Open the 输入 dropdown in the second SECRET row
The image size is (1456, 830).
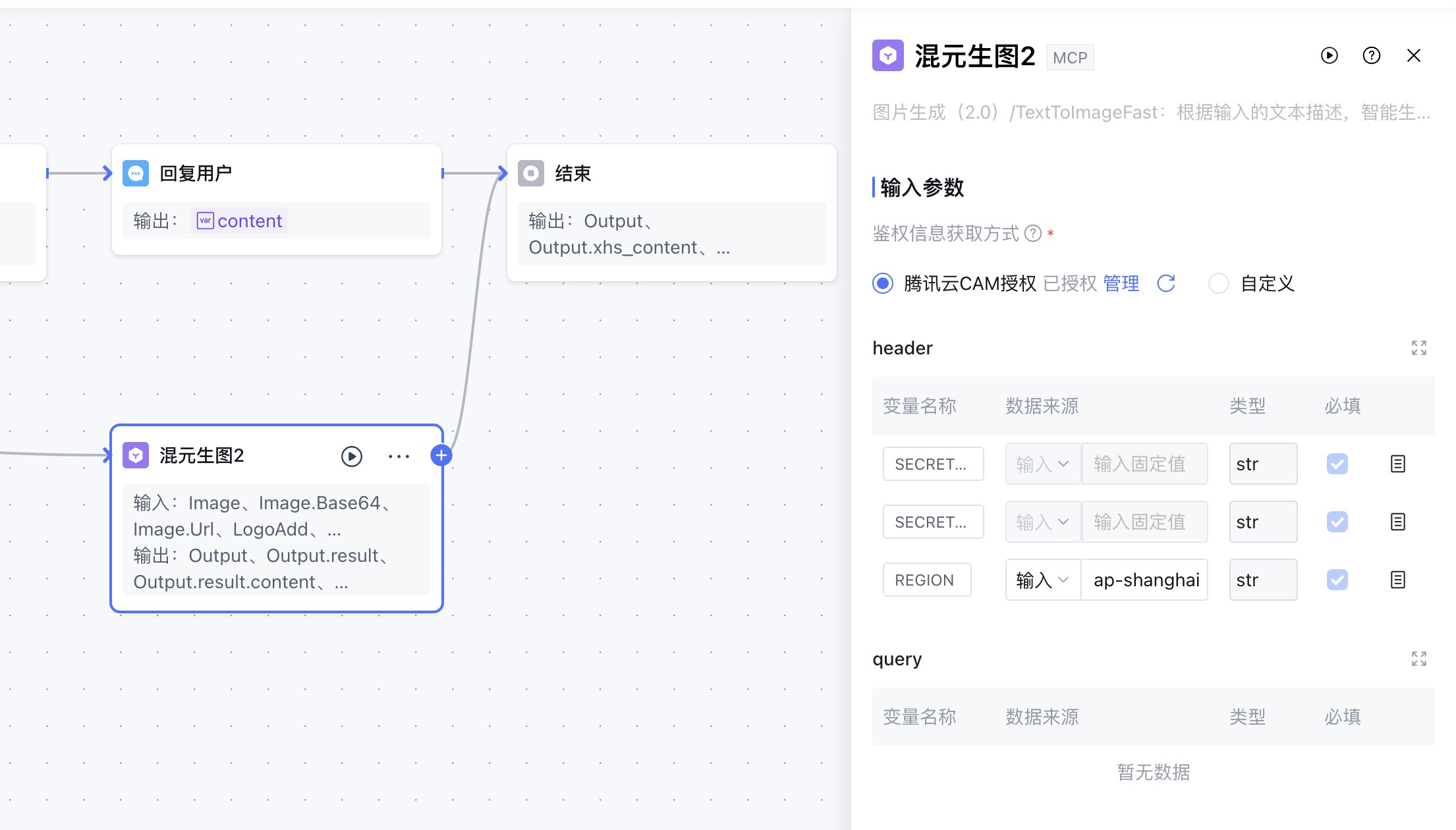pos(1042,522)
